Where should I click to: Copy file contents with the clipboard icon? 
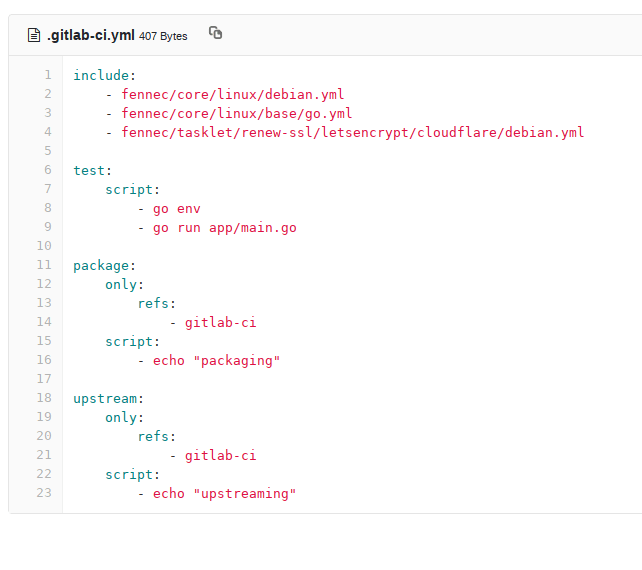[215, 33]
